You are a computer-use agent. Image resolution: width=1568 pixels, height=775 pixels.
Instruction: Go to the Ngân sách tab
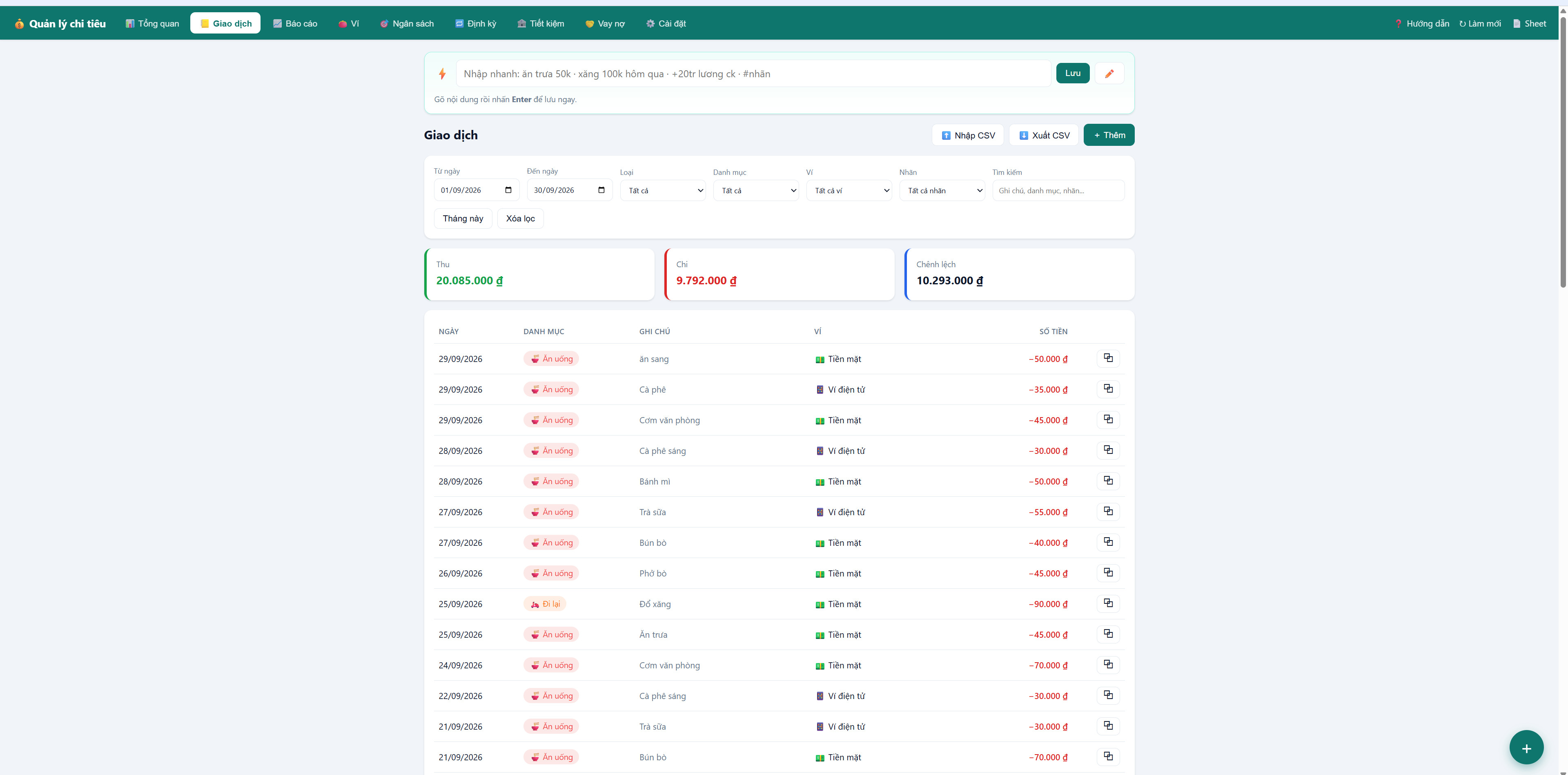pyautogui.click(x=407, y=24)
